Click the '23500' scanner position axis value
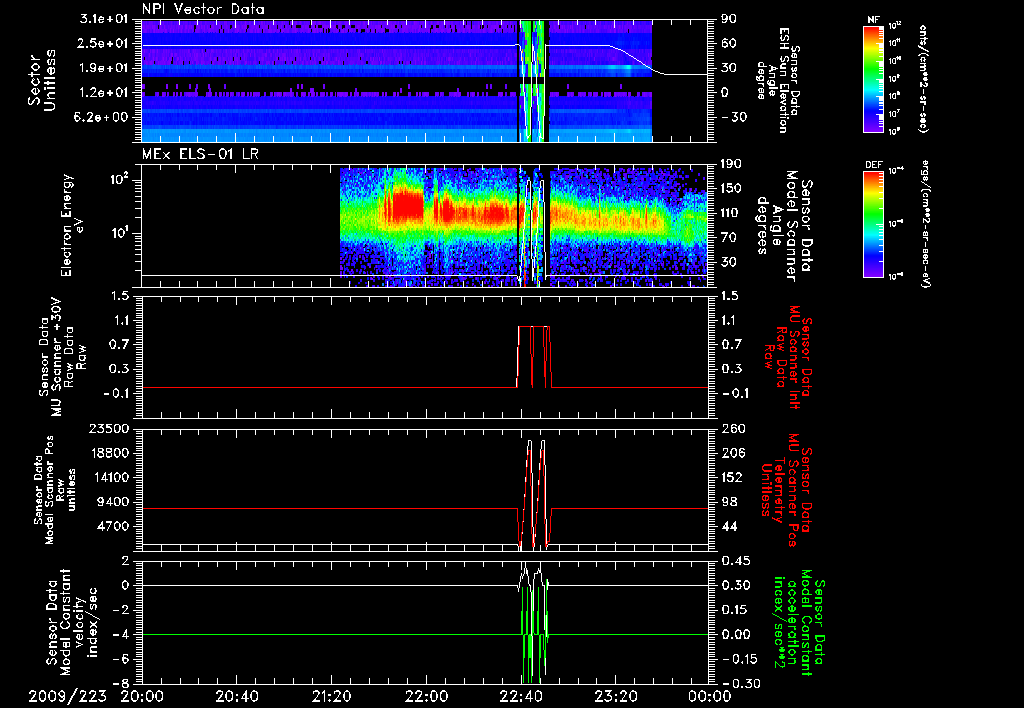 pyautogui.click(x=108, y=429)
